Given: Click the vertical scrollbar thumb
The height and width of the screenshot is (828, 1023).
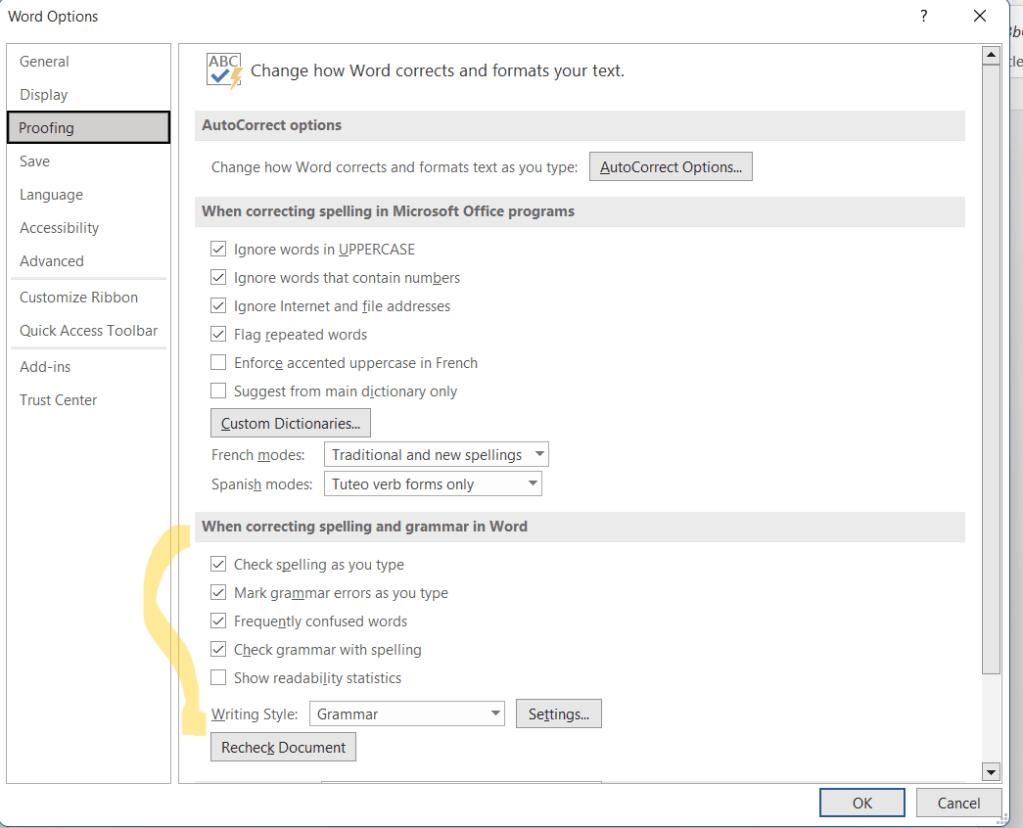Looking at the screenshot, I should click(991, 370).
